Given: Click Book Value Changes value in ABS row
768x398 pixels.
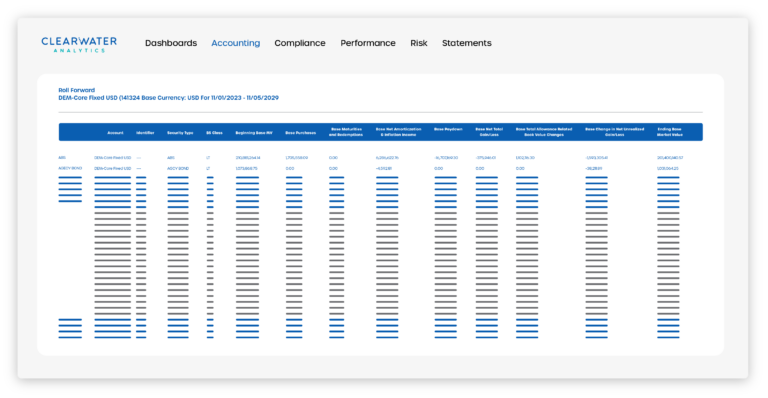Looking at the screenshot, I should point(525,158).
